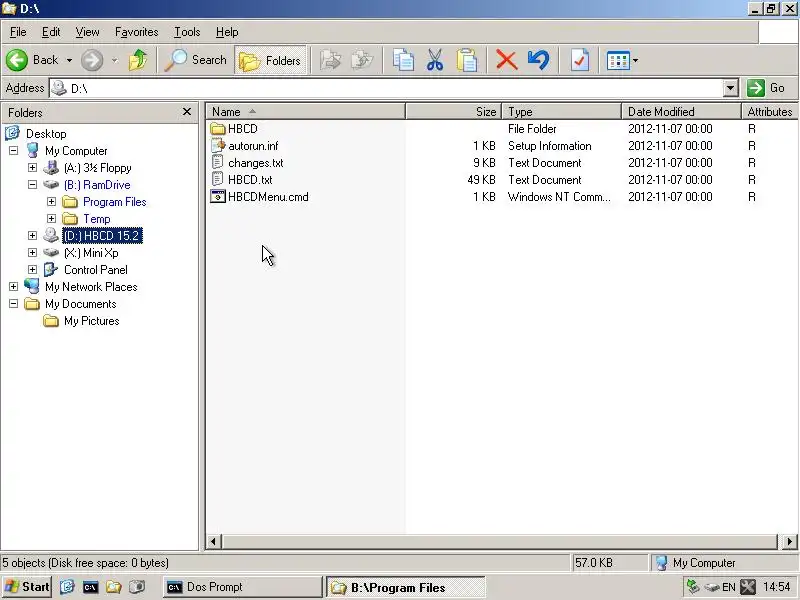The width and height of the screenshot is (800, 600).
Task: Switch to the Dos Prompt taskbar button
Action: coord(243,587)
